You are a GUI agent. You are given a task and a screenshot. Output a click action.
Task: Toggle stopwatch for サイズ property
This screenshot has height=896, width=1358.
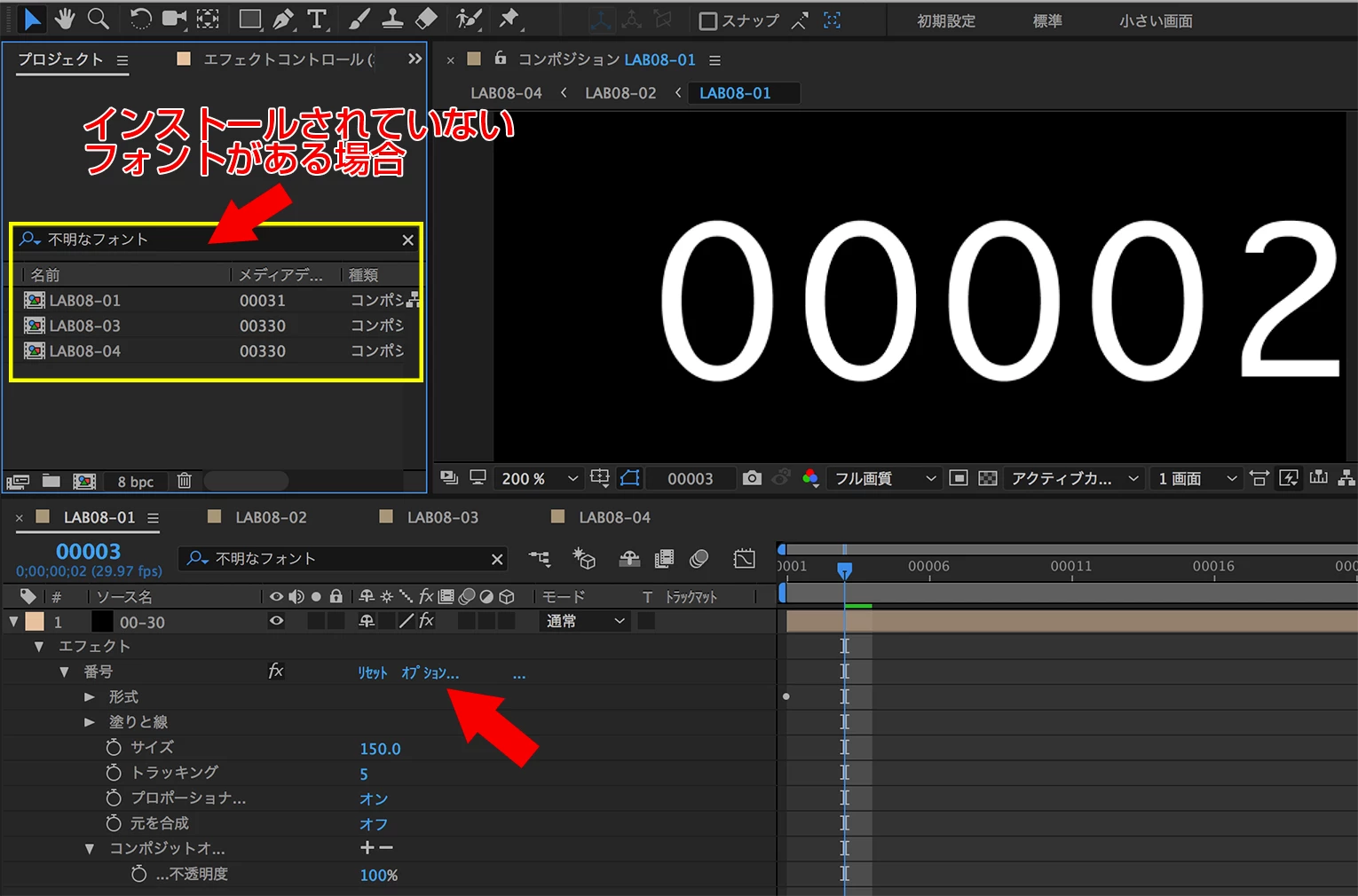pos(114,748)
